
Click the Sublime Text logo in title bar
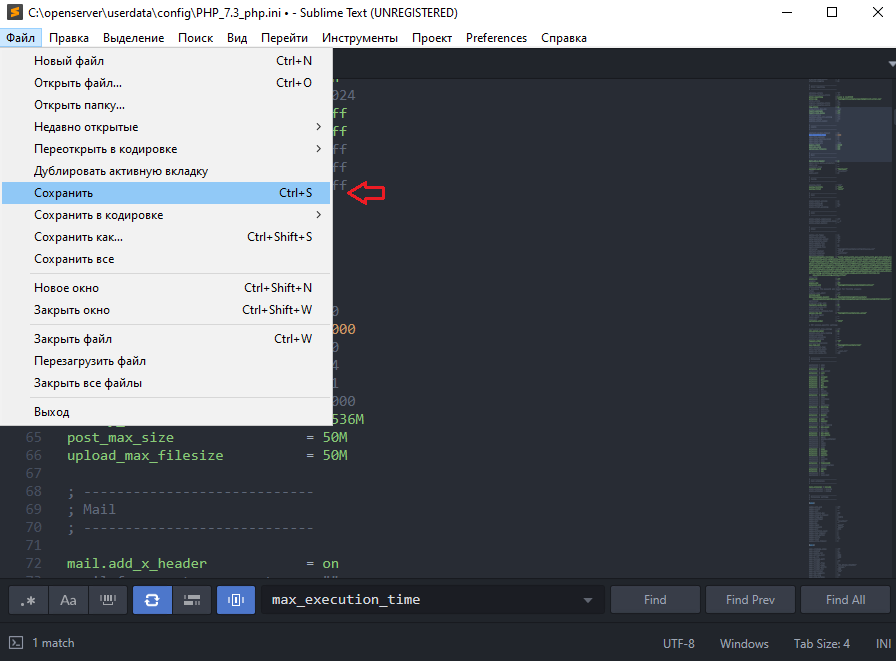click(x=14, y=13)
